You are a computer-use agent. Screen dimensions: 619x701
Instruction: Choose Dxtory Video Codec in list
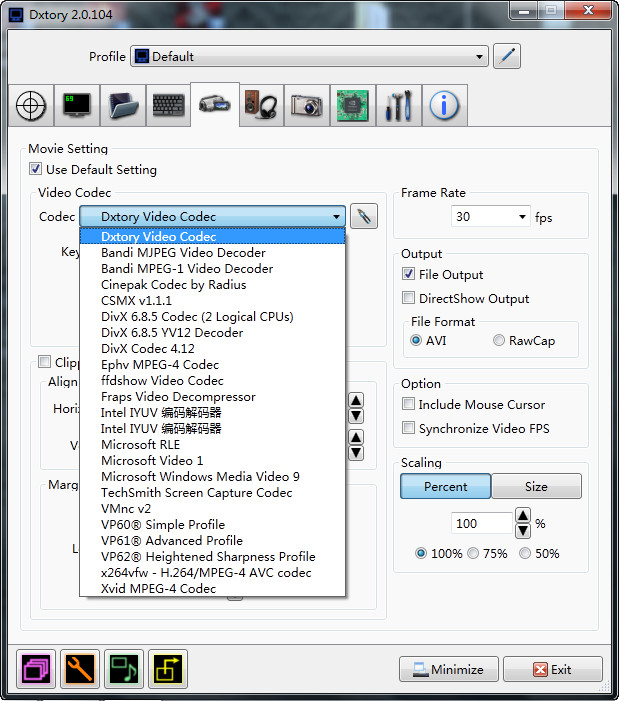(x=212, y=236)
